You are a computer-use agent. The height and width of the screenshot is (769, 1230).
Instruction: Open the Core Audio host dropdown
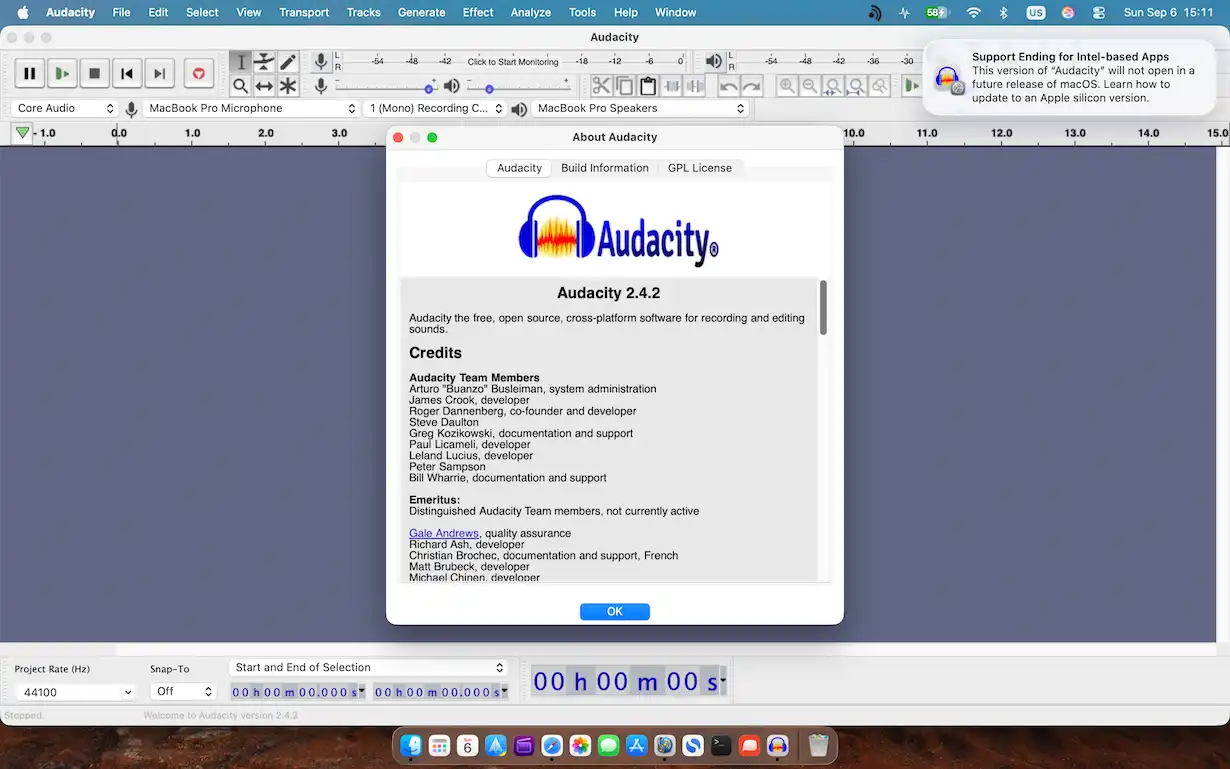(66, 108)
